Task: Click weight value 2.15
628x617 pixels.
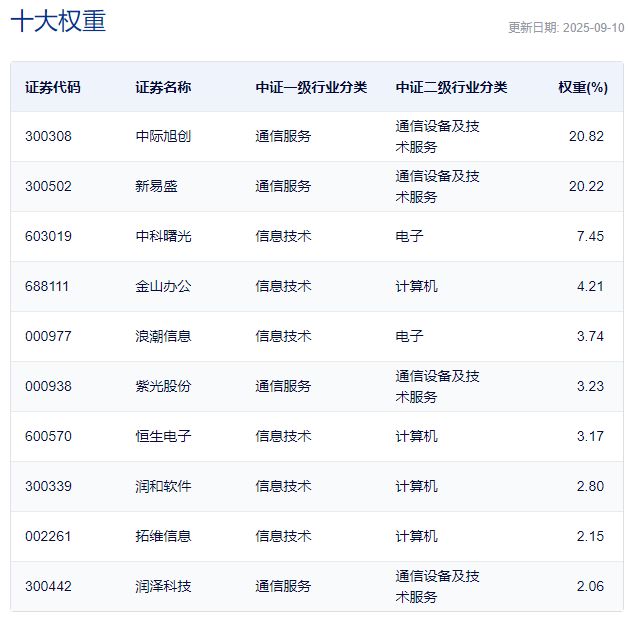Action: pyautogui.click(x=590, y=536)
